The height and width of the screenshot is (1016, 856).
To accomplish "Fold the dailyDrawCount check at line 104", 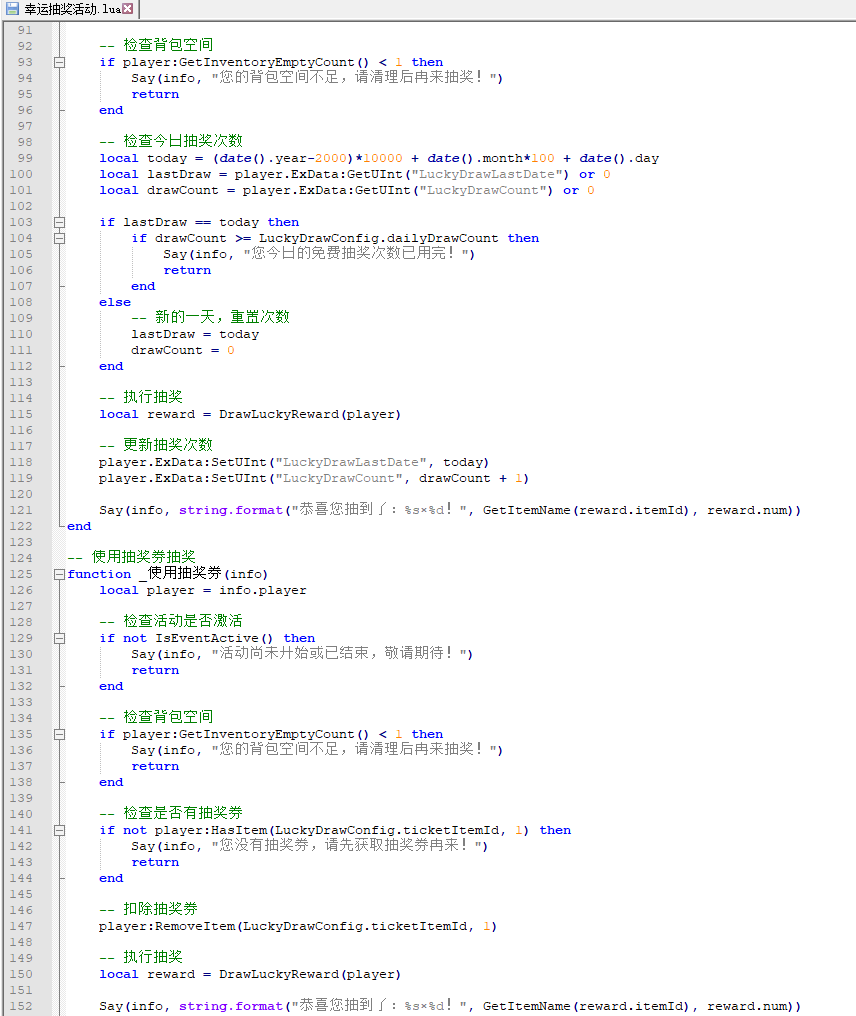I will pos(59,238).
